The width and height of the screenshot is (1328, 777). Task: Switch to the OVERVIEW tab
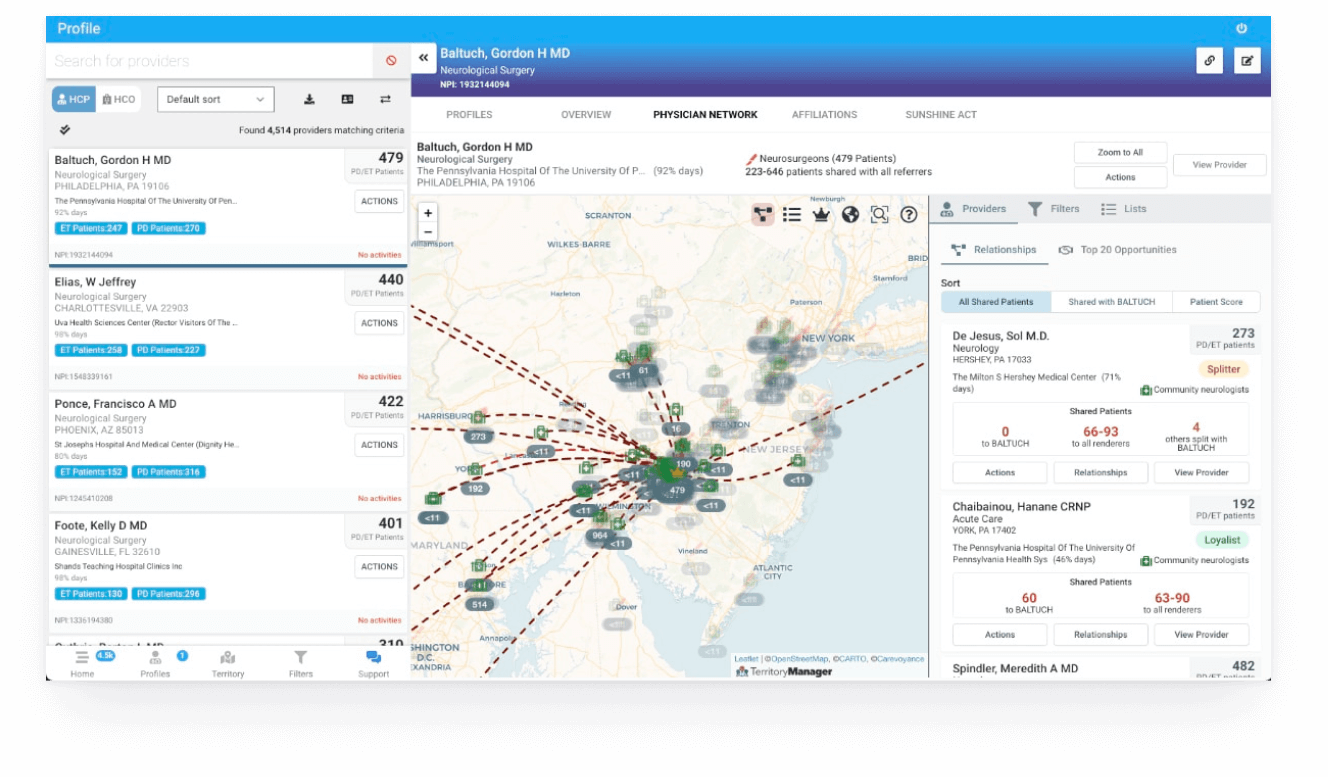pos(586,115)
